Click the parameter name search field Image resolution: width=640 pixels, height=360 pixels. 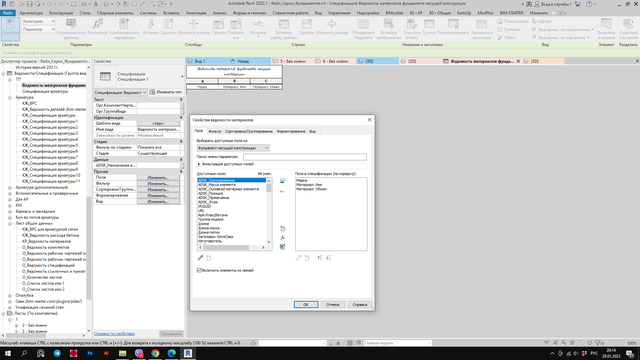coord(305,157)
